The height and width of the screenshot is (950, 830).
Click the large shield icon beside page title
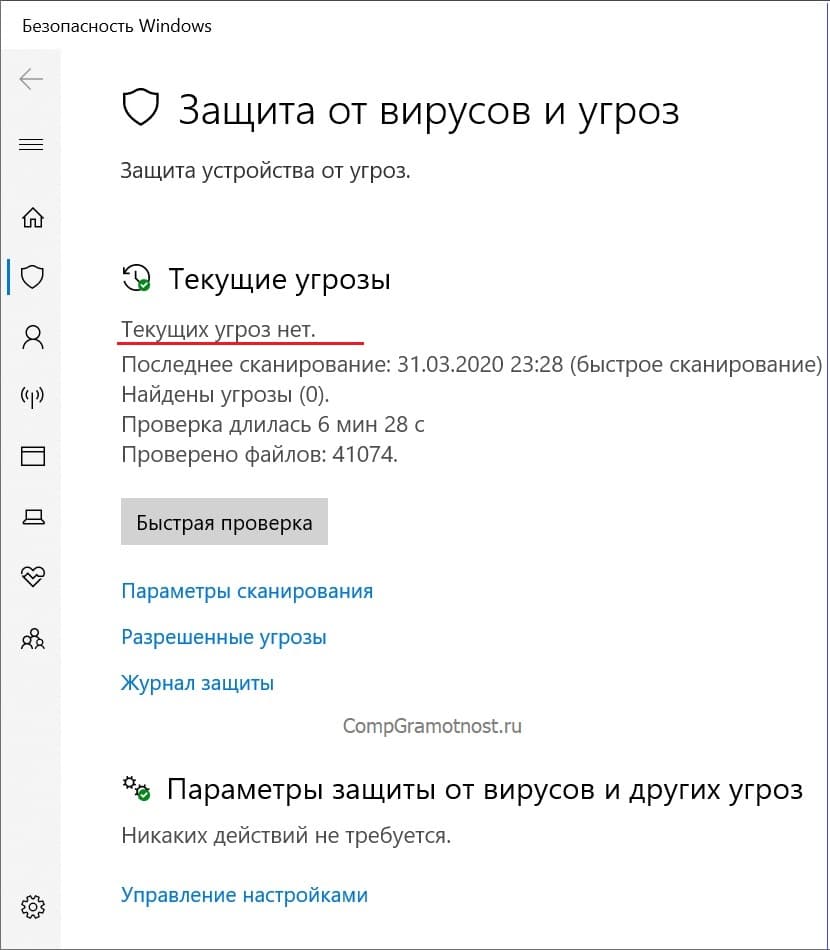[x=141, y=108]
